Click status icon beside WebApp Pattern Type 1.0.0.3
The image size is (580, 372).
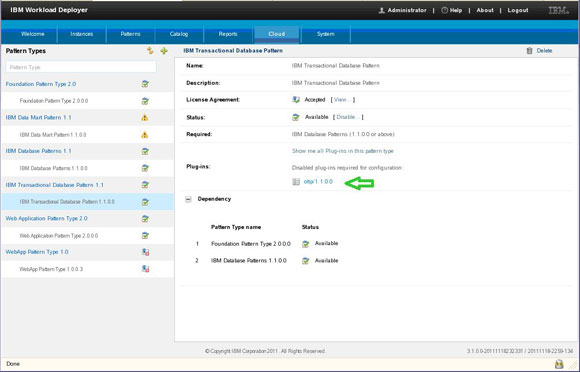point(145,269)
